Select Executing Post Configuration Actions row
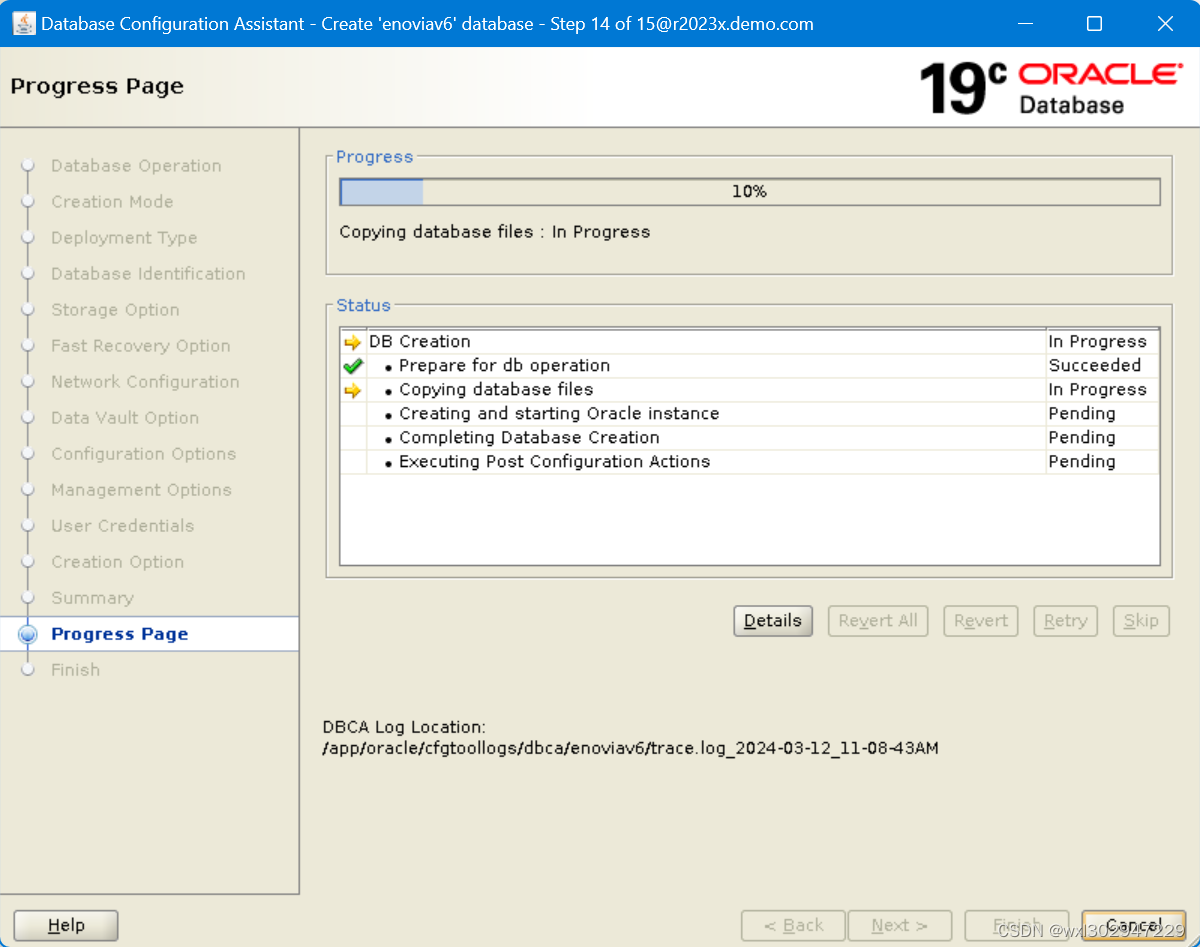 (x=750, y=462)
